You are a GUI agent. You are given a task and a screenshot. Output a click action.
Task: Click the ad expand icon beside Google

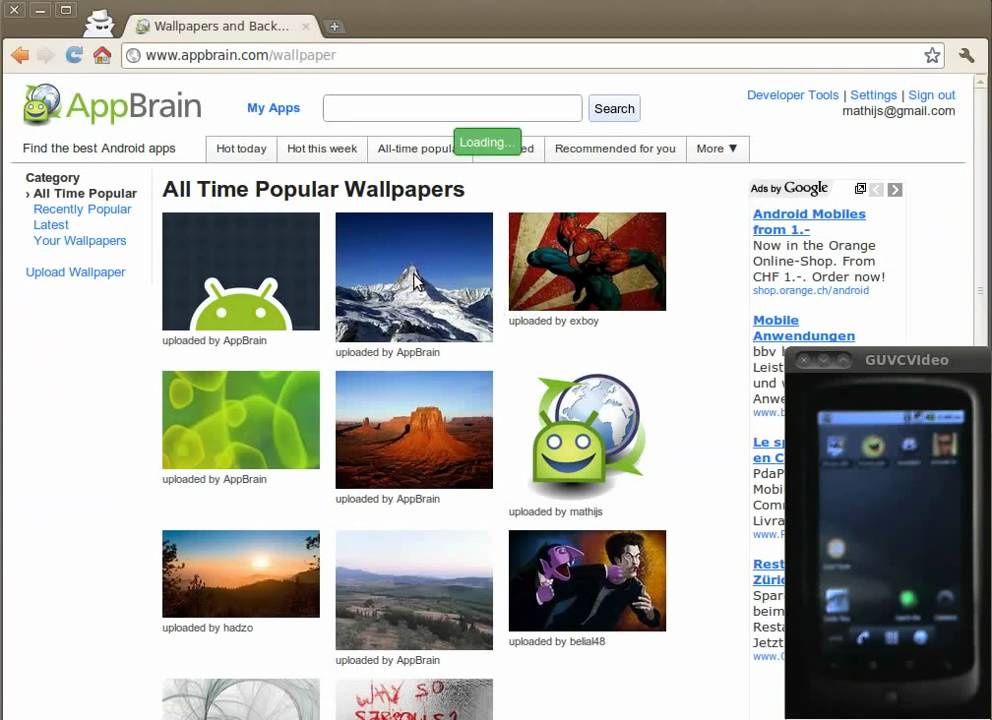coord(860,189)
